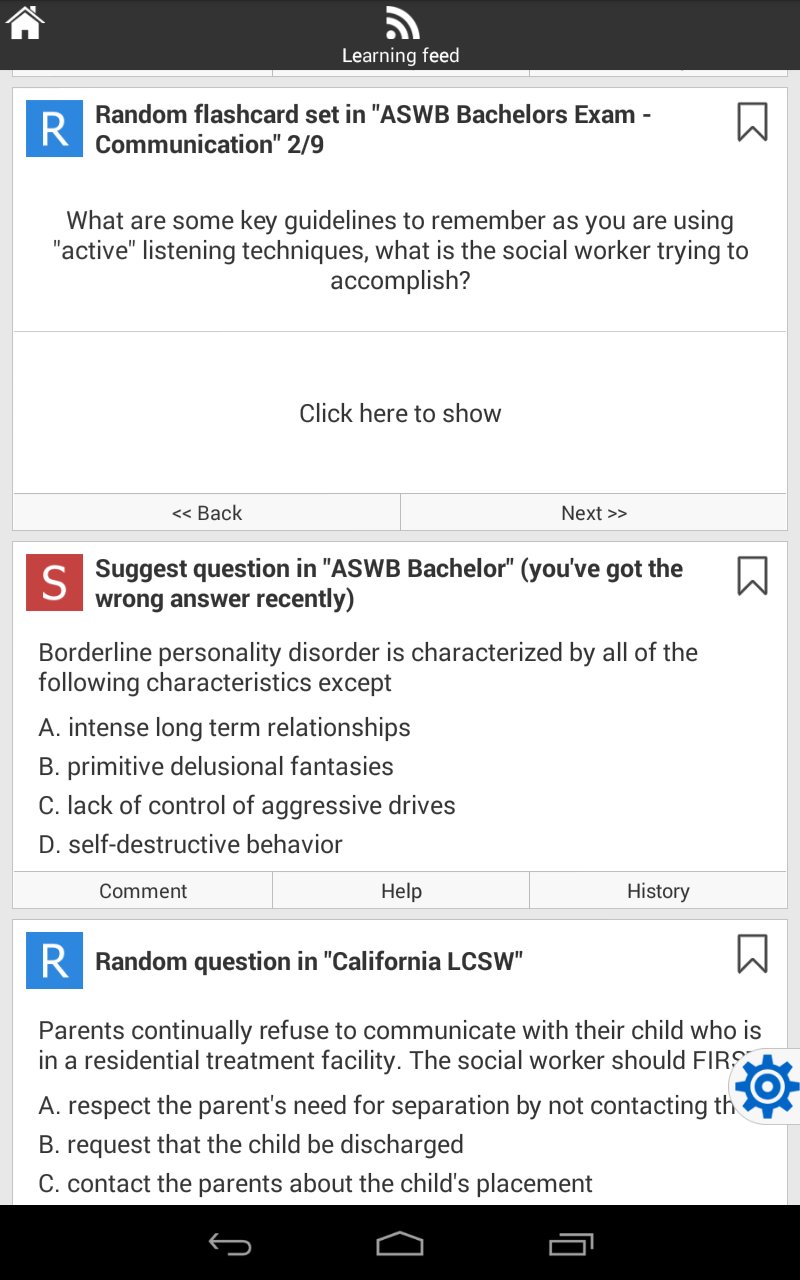Viewport: 800px width, 1280px height.
Task: Go to previous flashcard with Back
Action: [x=206, y=512]
